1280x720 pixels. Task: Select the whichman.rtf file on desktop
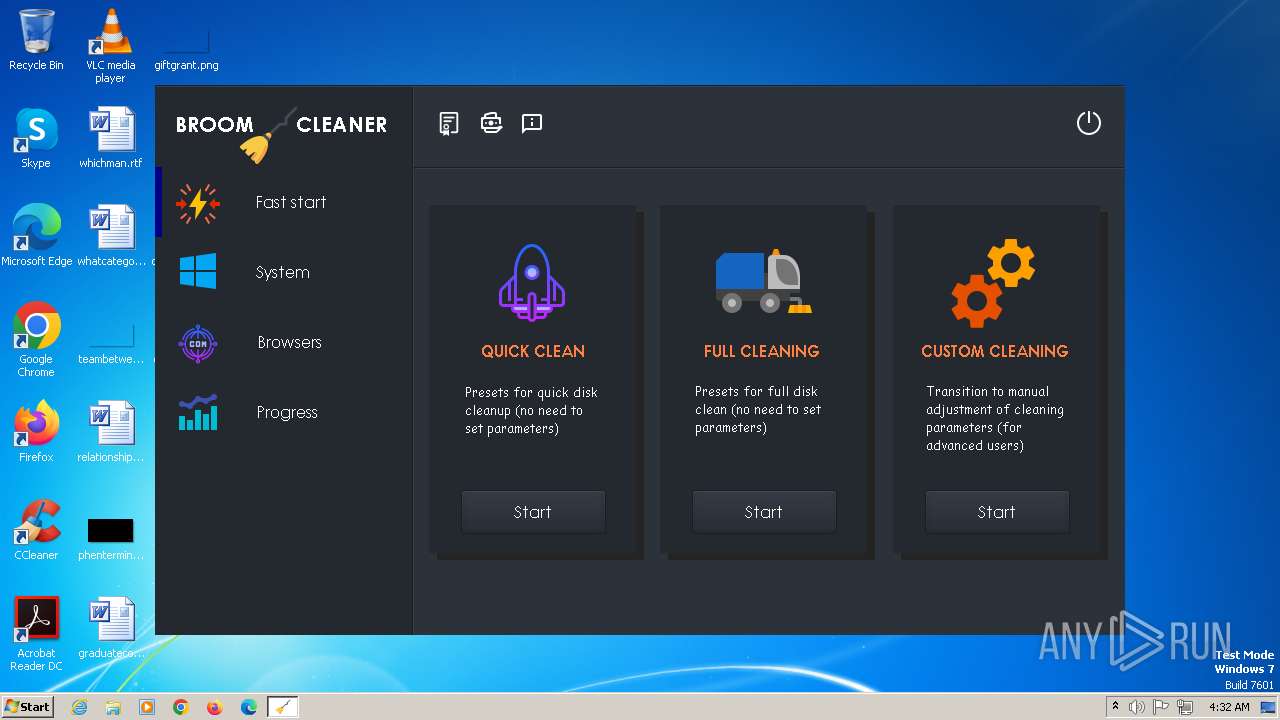110,138
